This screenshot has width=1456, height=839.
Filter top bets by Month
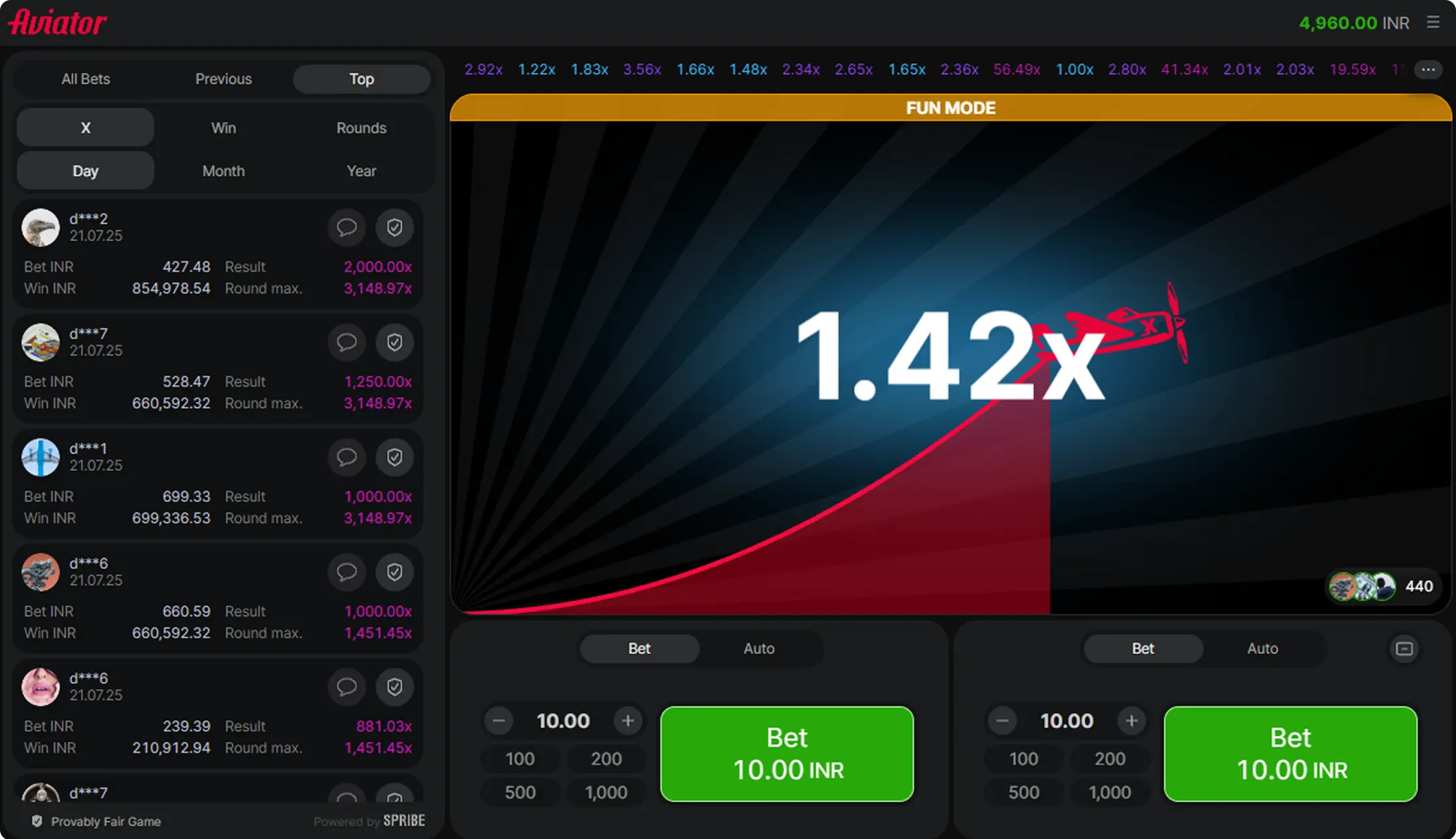(x=223, y=171)
